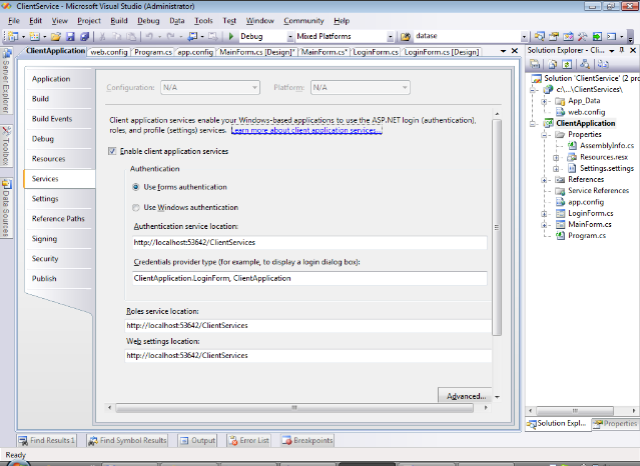Viewport: 640px width, 466px height.
Task: Open the Server Explorer side tab
Action: point(6,81)
